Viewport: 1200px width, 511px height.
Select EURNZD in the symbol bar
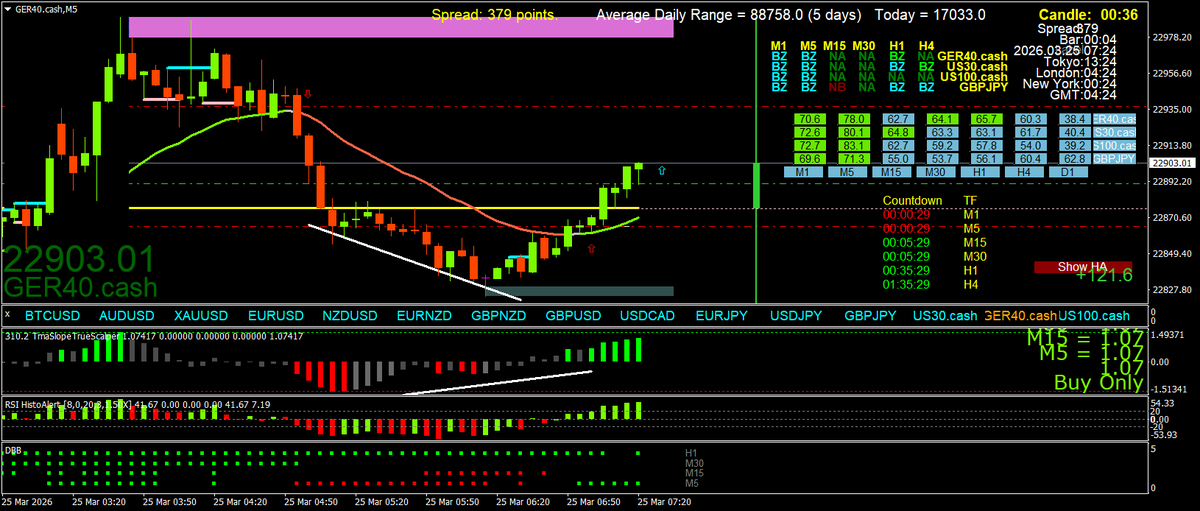click(425, 316)
